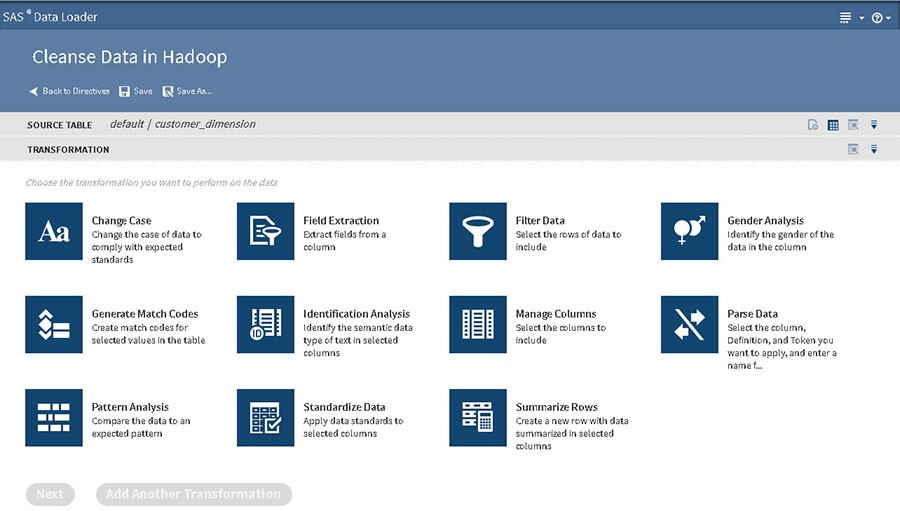
Task: Click 'Extract fields from a column' description
Action: coord(344,241)
